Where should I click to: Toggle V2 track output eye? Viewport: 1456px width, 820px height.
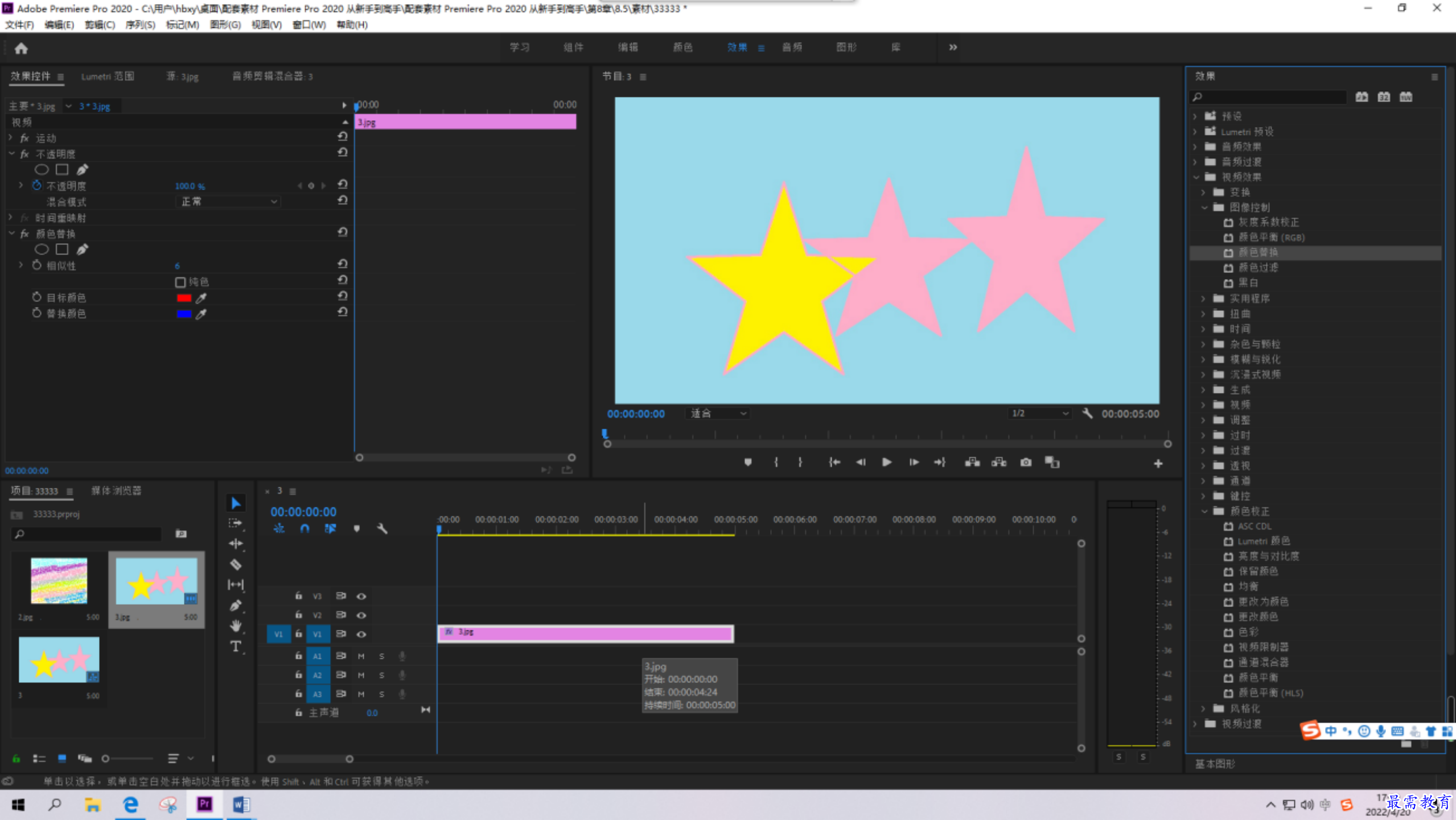(x=361, y=615)
